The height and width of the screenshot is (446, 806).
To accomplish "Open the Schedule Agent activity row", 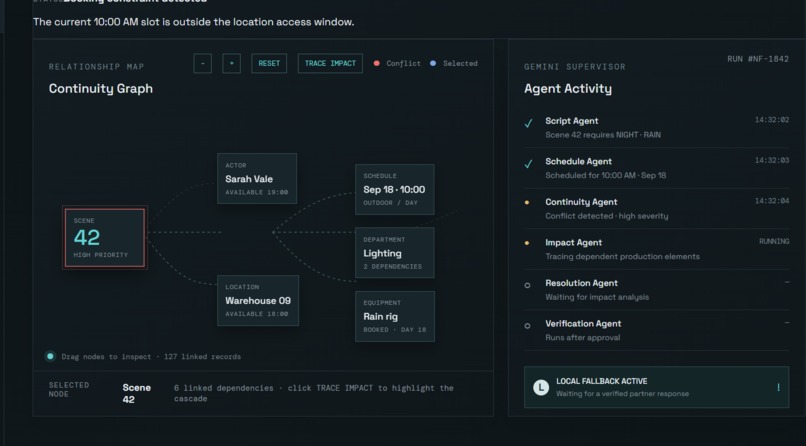I will [656, 168].
